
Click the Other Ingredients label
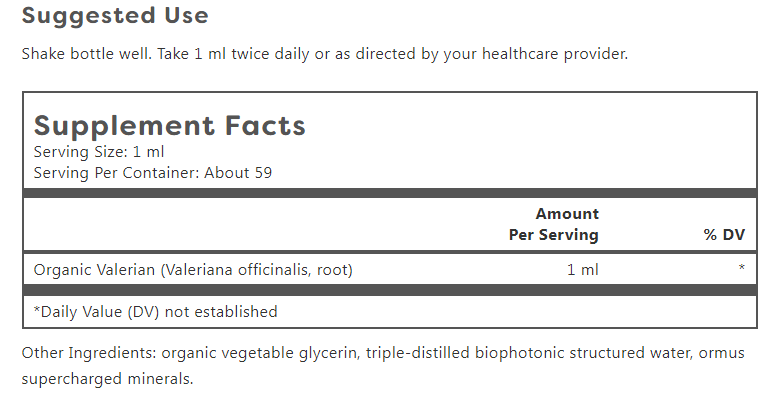(x=89, y=353)
